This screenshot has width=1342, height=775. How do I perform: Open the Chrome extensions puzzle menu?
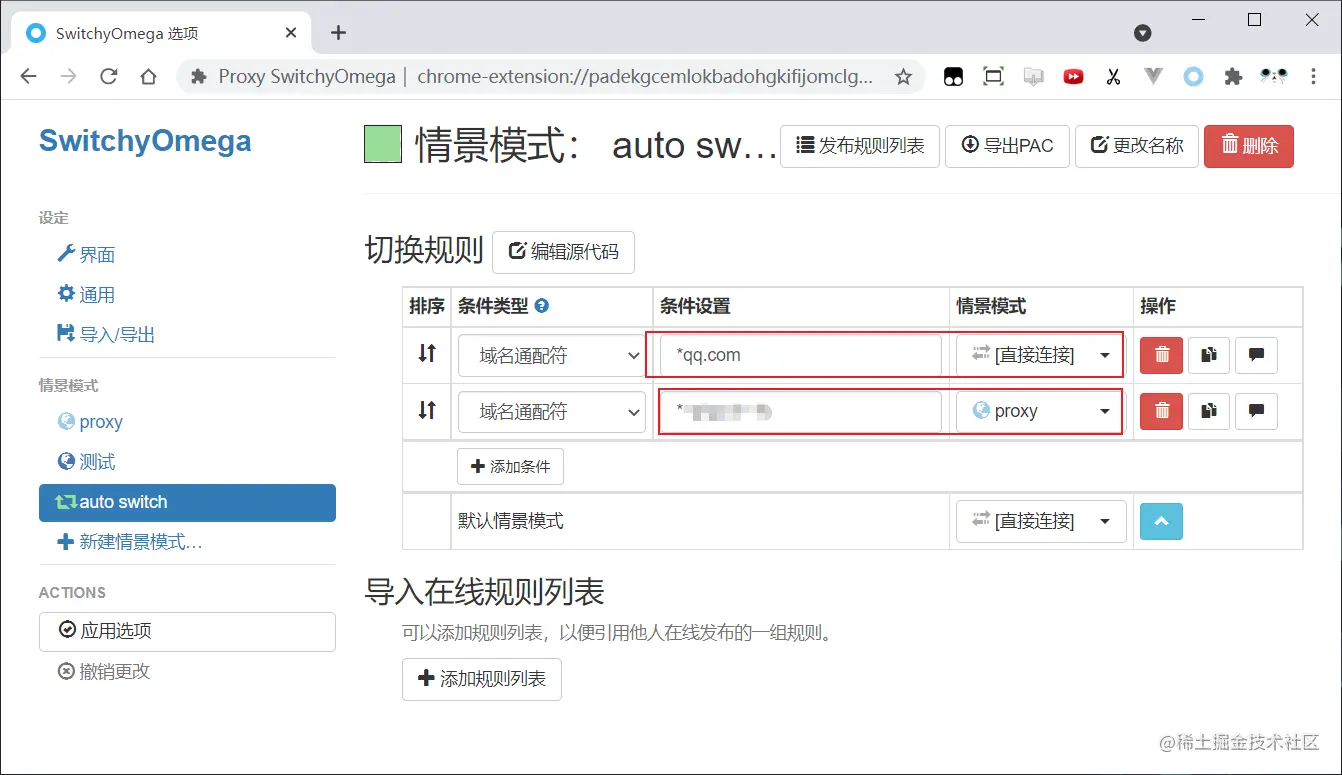pyautogui.click(x=1233, y=77)
